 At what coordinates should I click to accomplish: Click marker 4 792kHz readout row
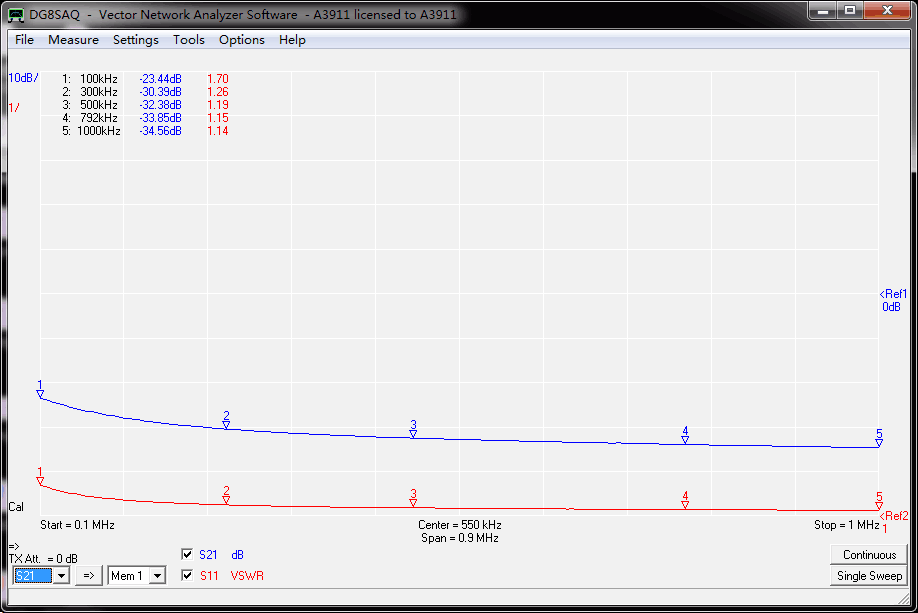tap(145, 118)
